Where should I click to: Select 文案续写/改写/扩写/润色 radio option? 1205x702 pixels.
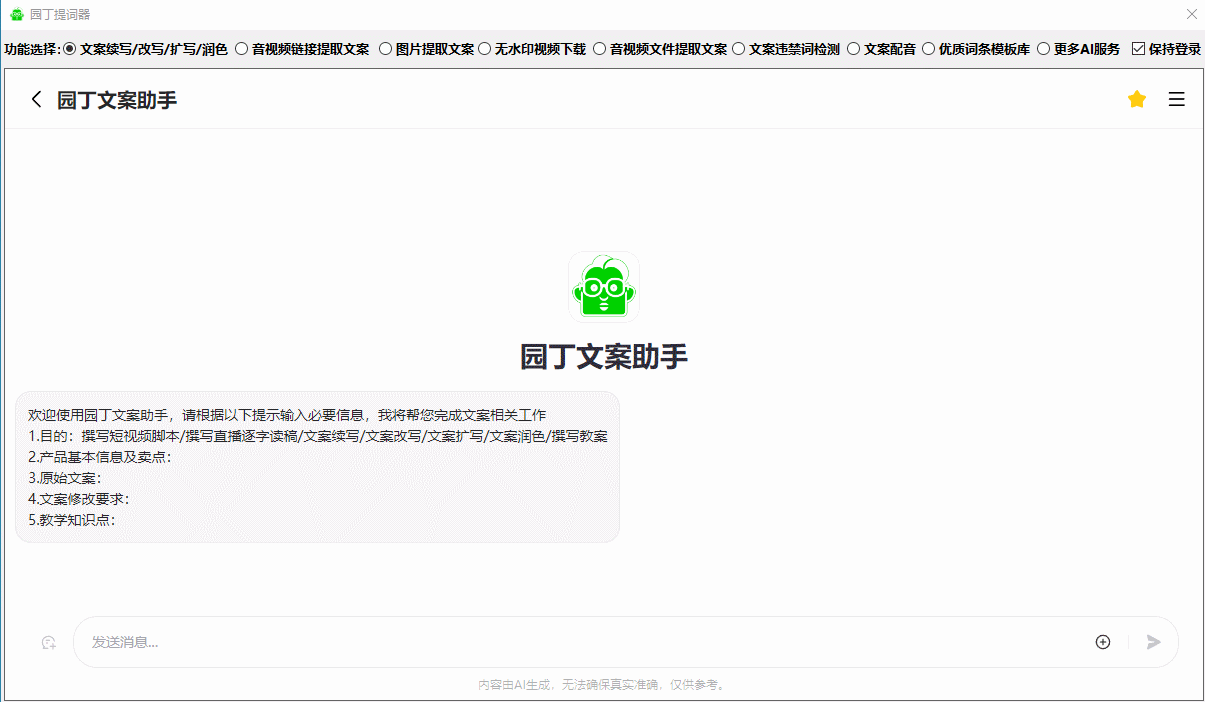tap(70, 49)
